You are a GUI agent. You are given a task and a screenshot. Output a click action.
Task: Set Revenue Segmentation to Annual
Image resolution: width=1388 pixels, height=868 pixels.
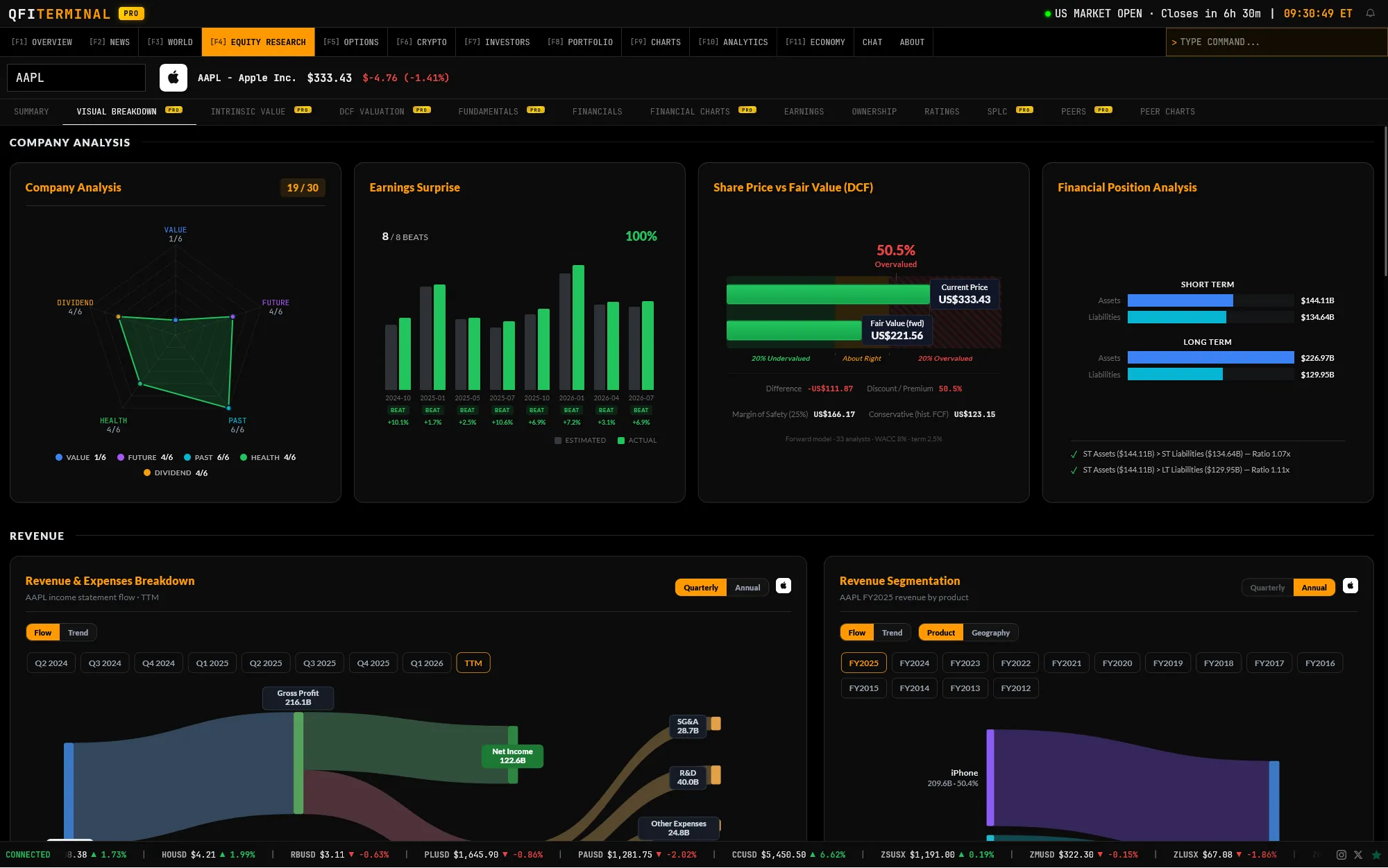point(1314,588)
